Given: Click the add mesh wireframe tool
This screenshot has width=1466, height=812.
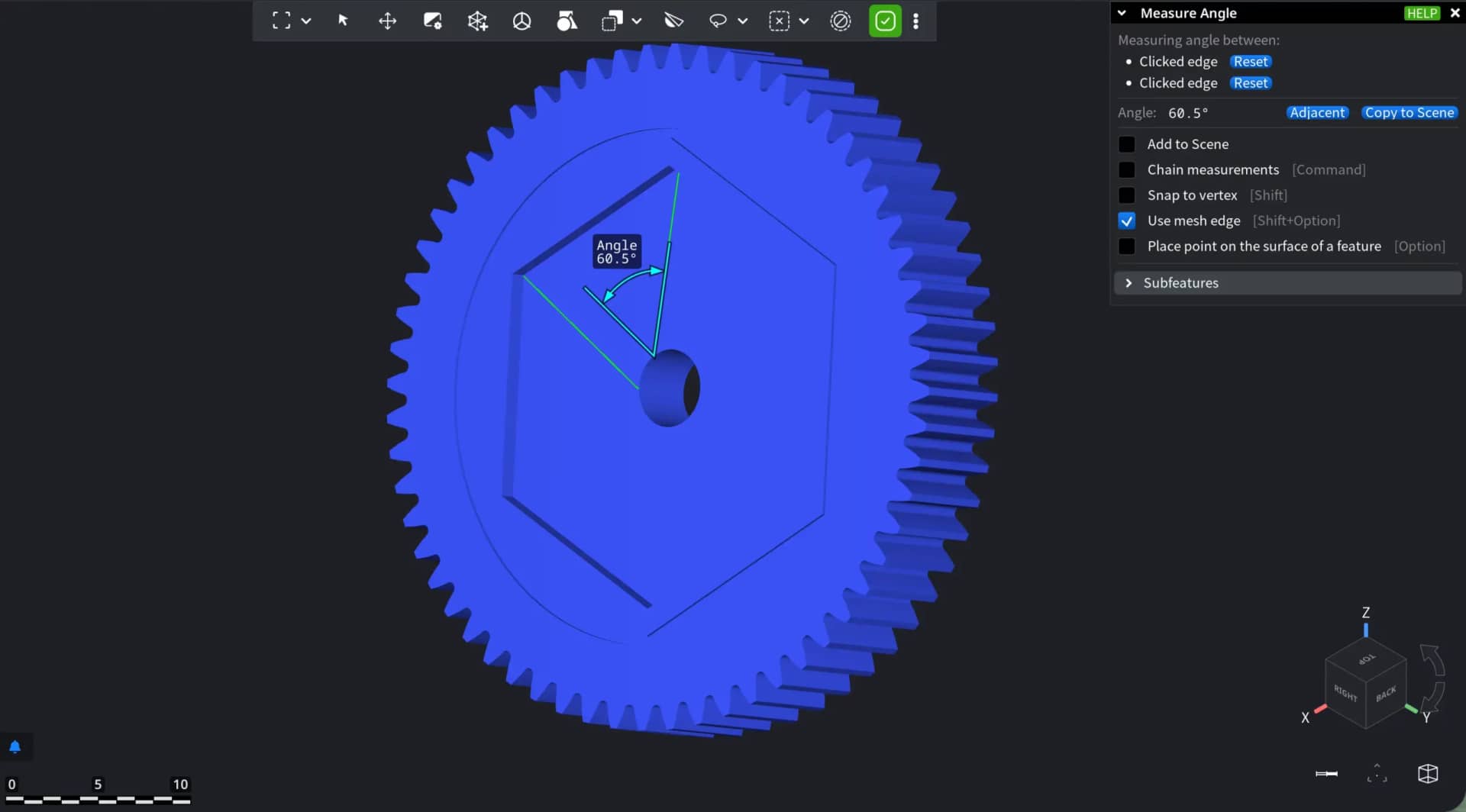Looking at the screenshot, I should [477, 21].
